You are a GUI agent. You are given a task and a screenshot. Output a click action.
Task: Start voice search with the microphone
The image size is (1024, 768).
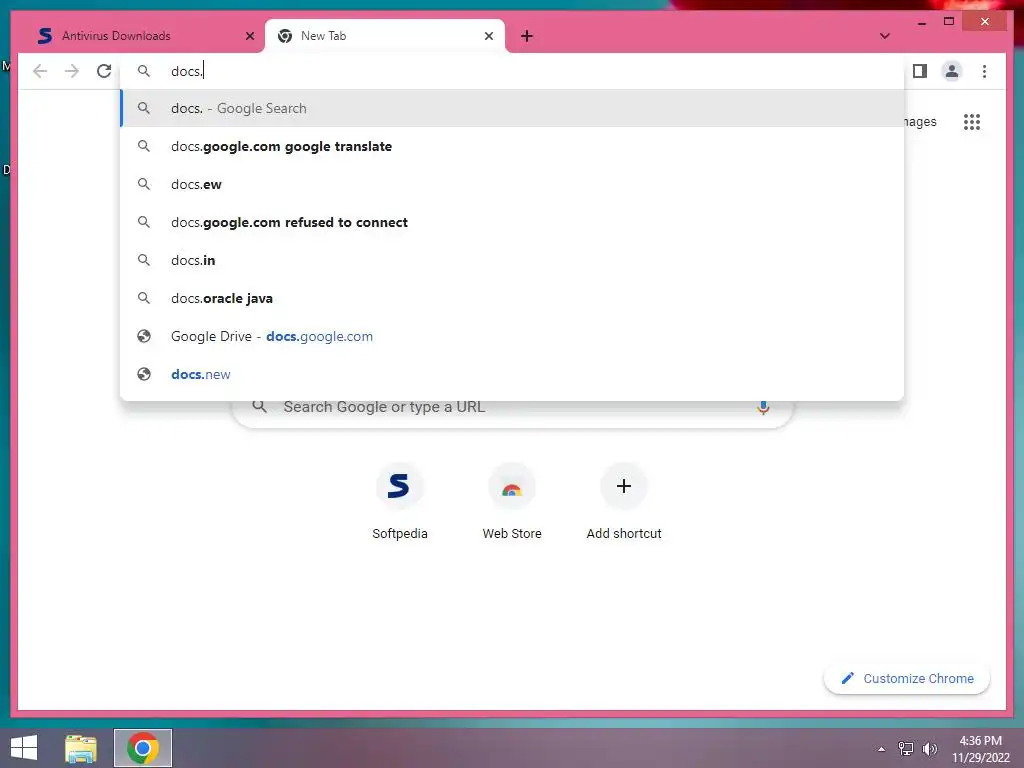[x=763, y=408]
